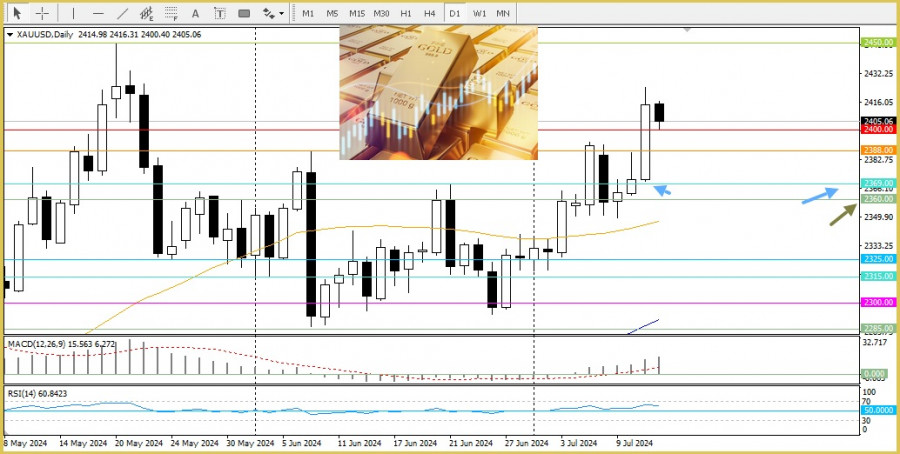Select the 2315.00 level label
Screen dimensions: 900x454
pyautogui.click(x=878, y=277)
